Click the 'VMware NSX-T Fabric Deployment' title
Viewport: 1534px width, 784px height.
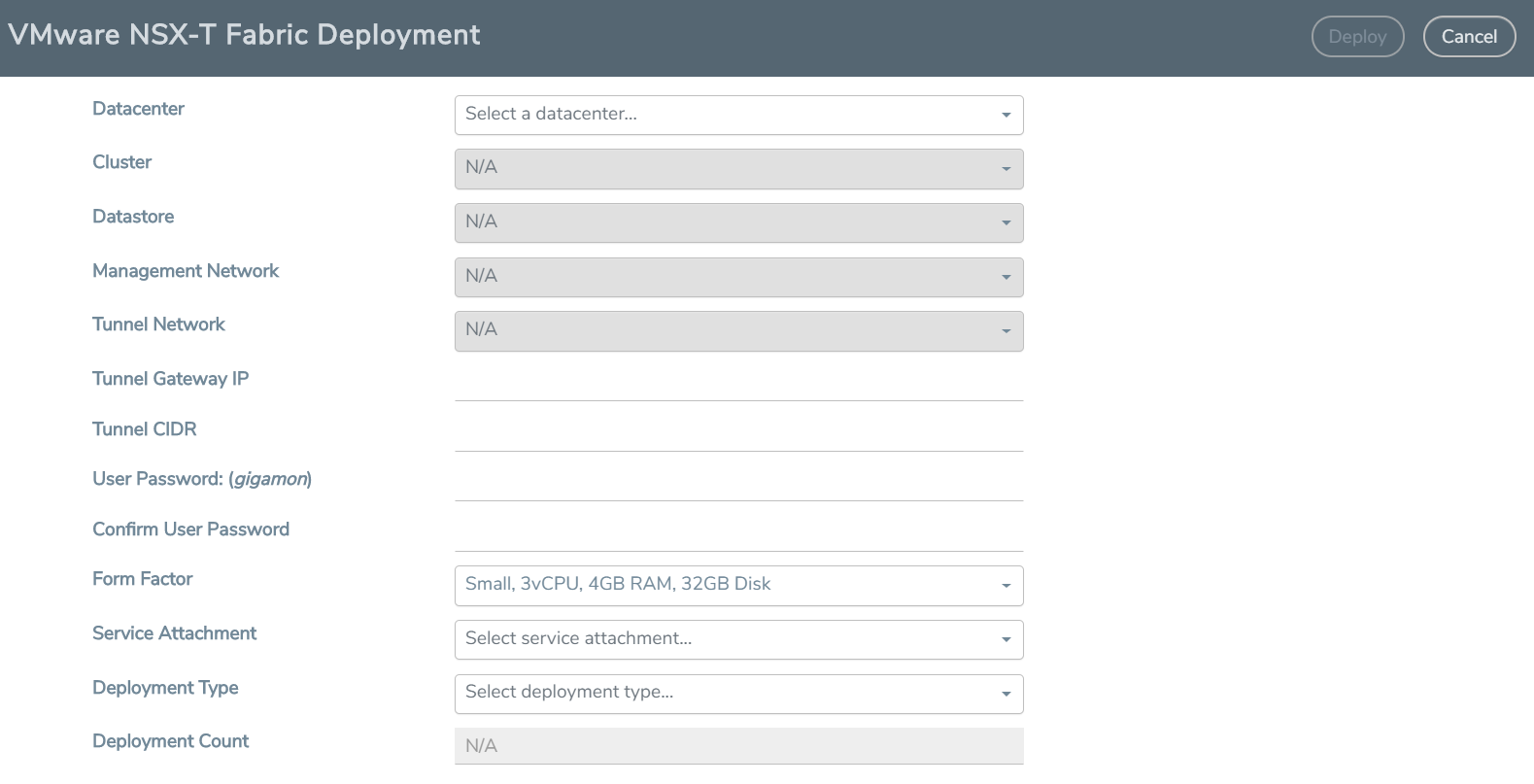coord(244,35)
